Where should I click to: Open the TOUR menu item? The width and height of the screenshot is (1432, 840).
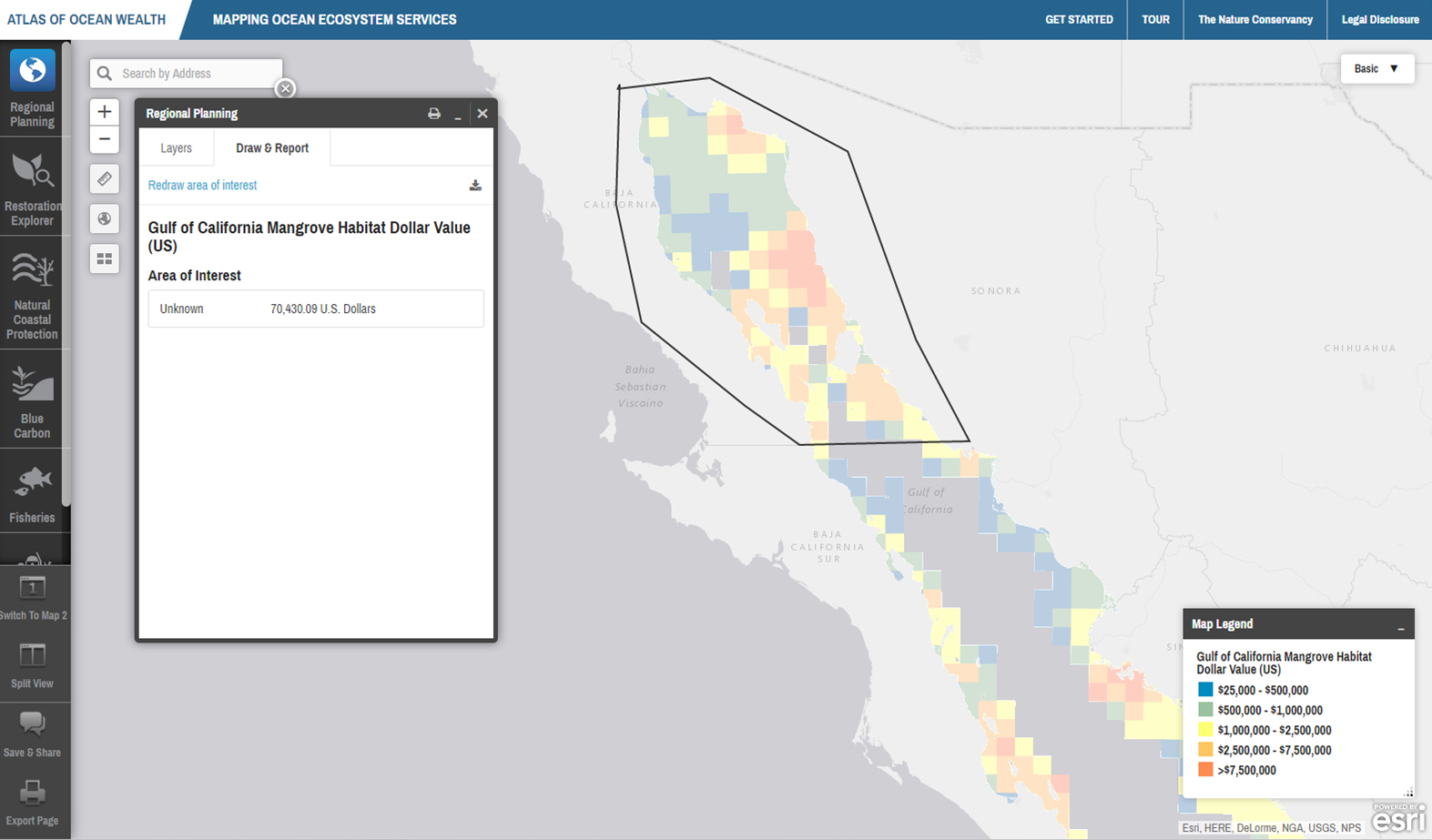(x=1155, y=19)
